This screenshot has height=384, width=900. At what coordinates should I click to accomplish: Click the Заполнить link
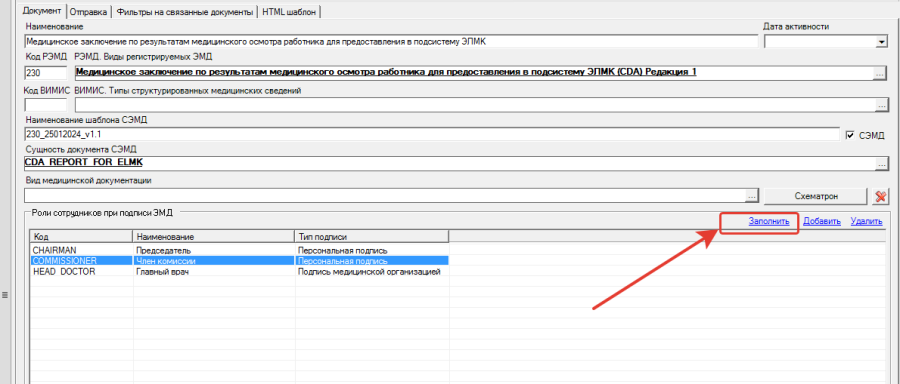tap(769, 221)
